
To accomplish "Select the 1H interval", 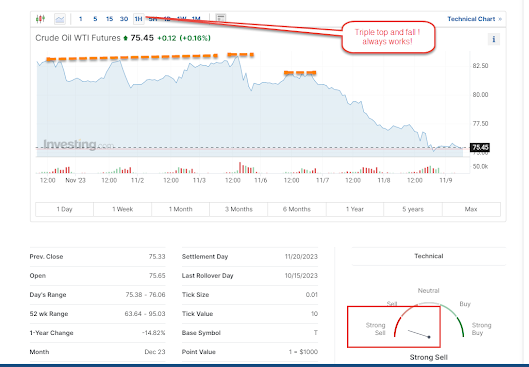I will point(138,19).
